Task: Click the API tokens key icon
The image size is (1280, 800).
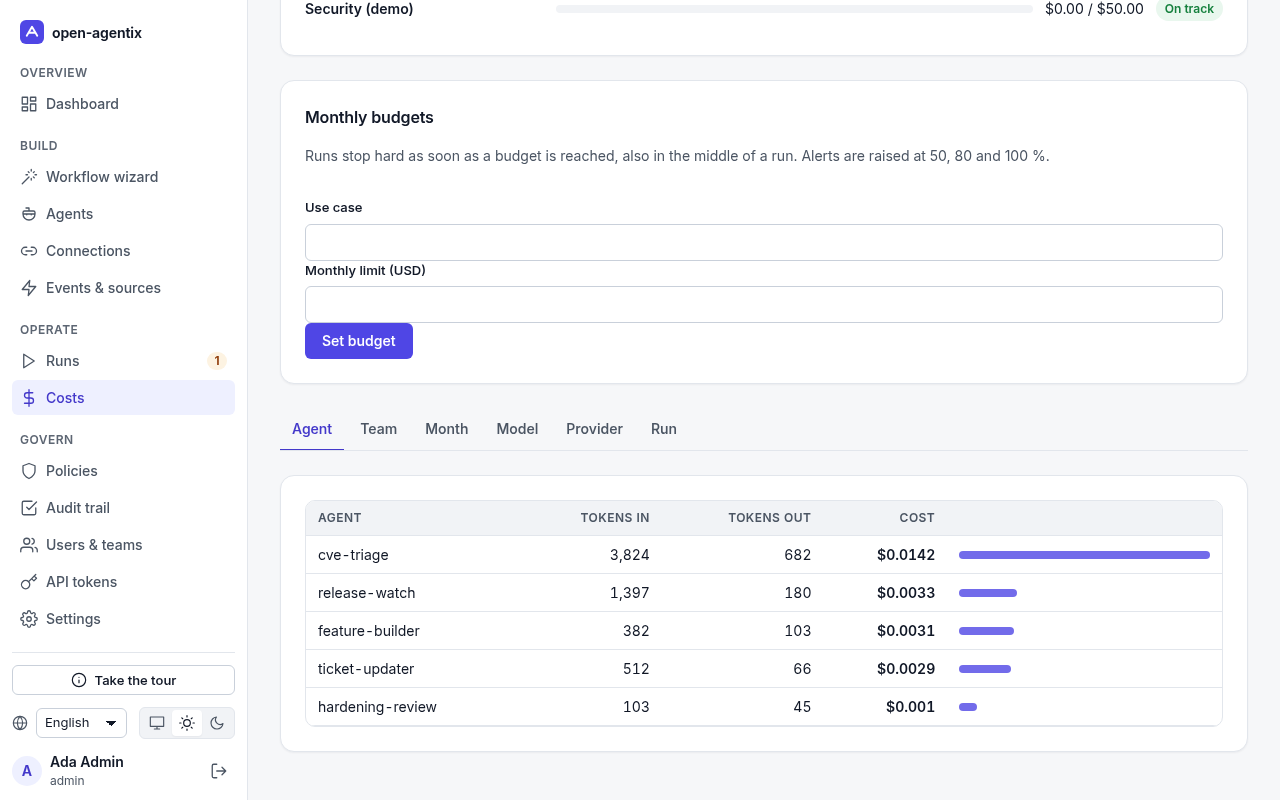Action: click(29, 582)
